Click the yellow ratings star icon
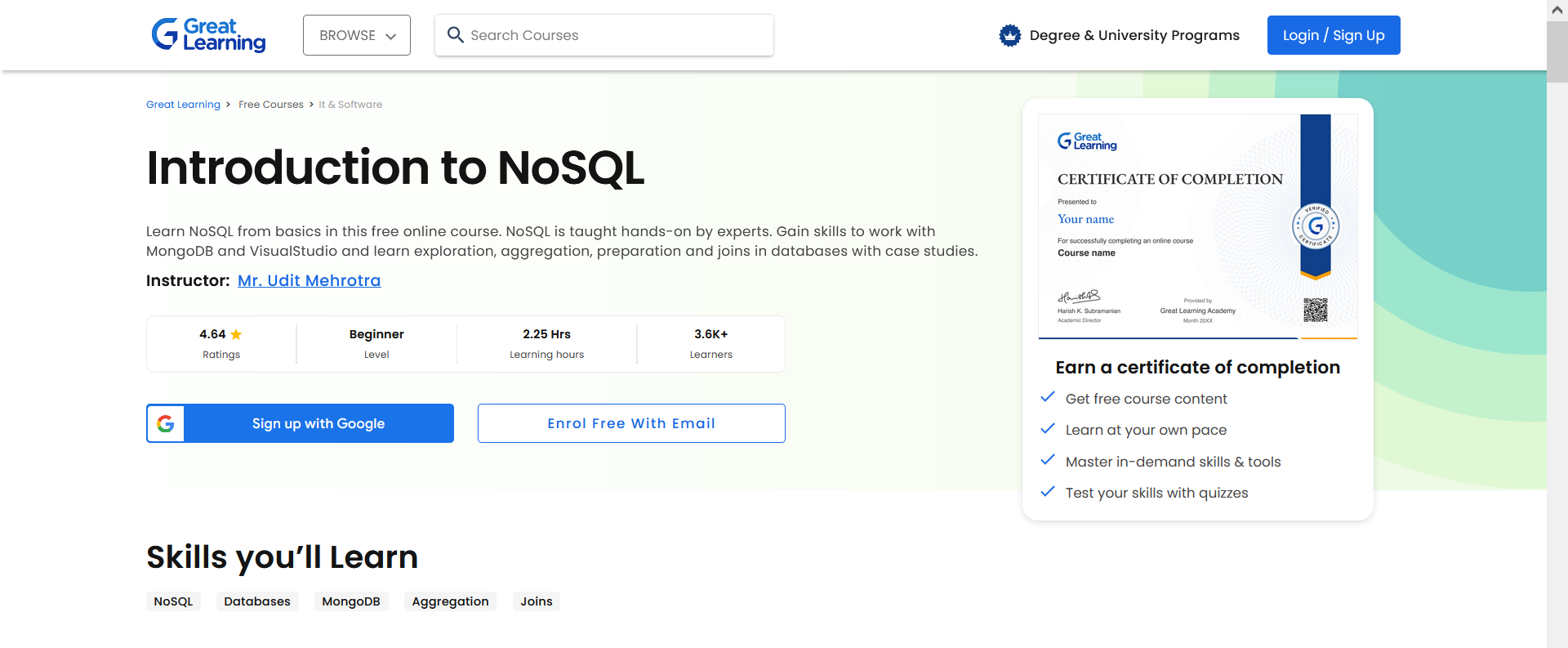 pos(236,334)
